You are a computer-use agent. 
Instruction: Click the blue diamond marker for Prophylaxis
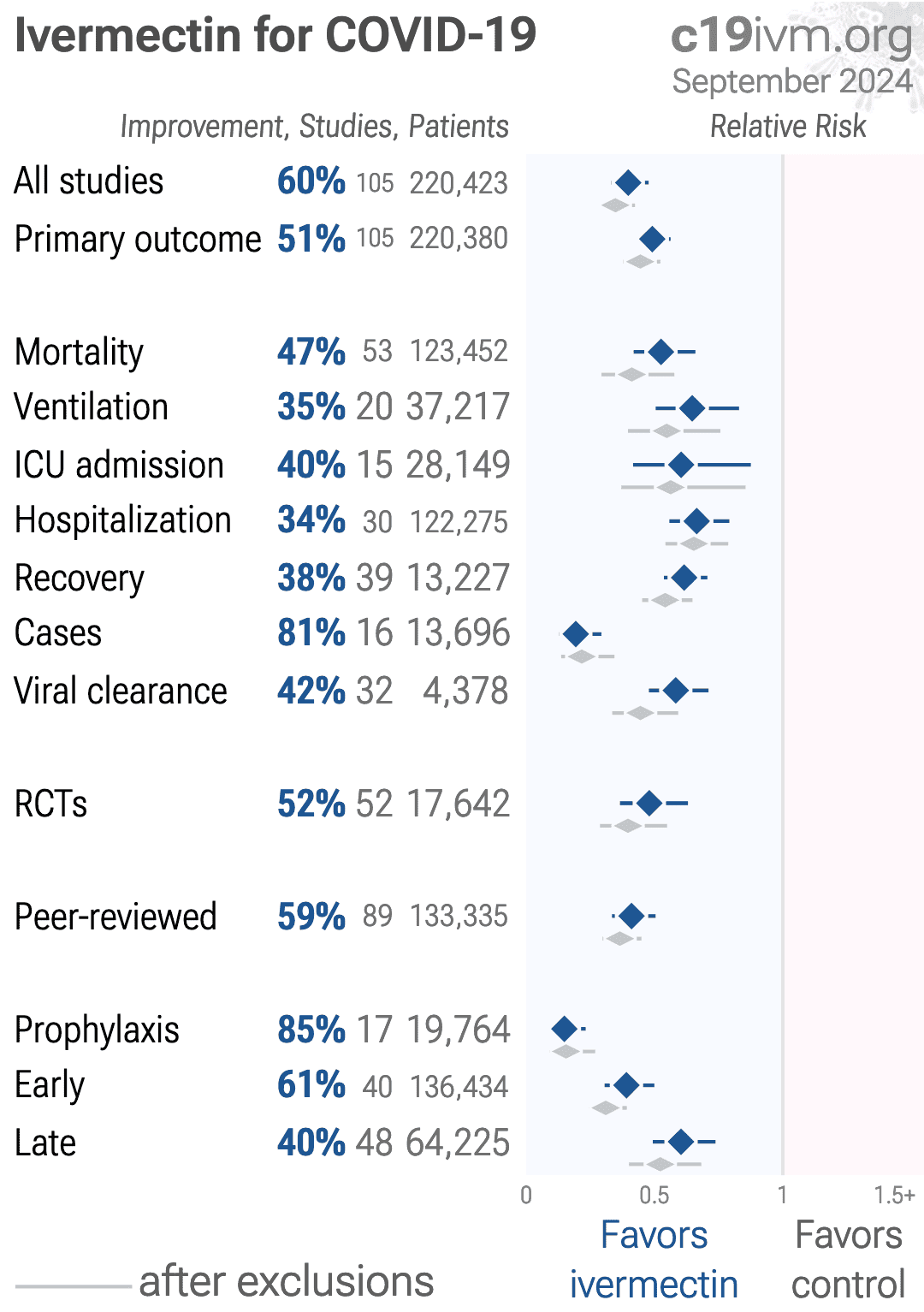pos(565,1029)
